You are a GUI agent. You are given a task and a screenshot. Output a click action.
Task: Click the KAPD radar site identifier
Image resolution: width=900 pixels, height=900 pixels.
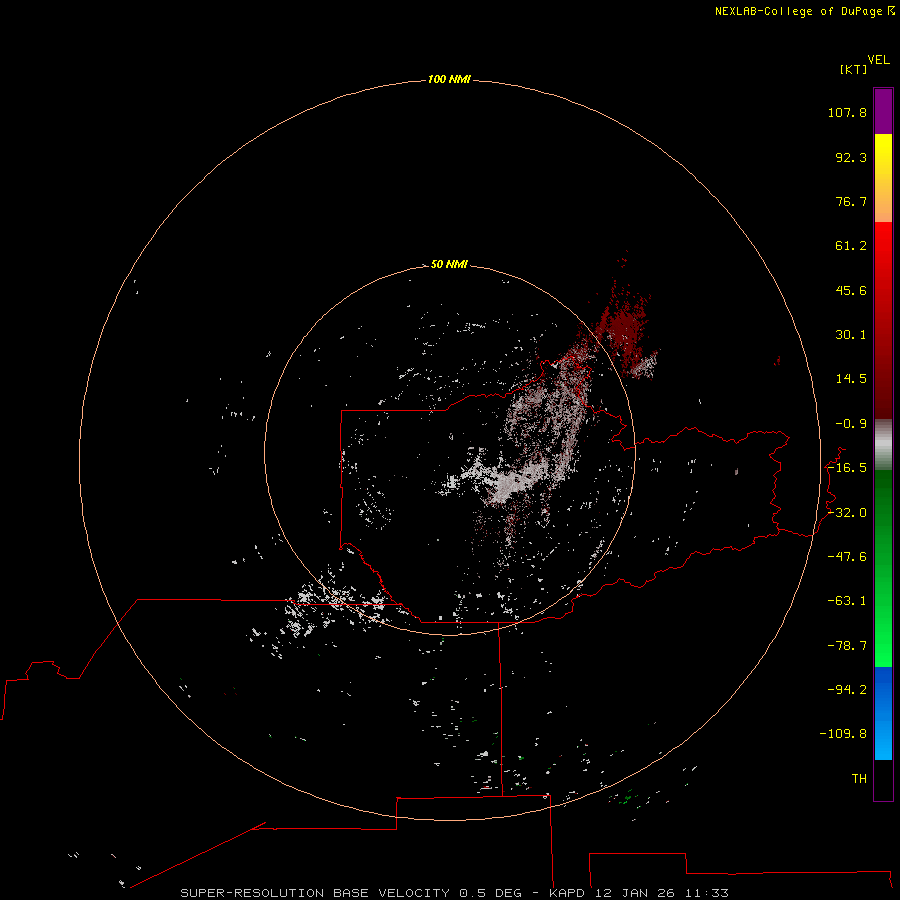[x=567, y=893]
